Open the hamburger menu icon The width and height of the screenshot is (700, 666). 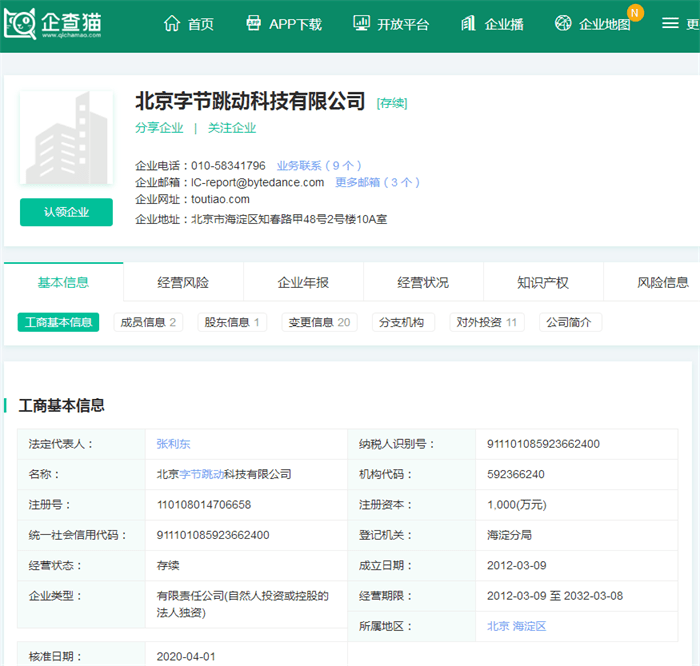670,23
